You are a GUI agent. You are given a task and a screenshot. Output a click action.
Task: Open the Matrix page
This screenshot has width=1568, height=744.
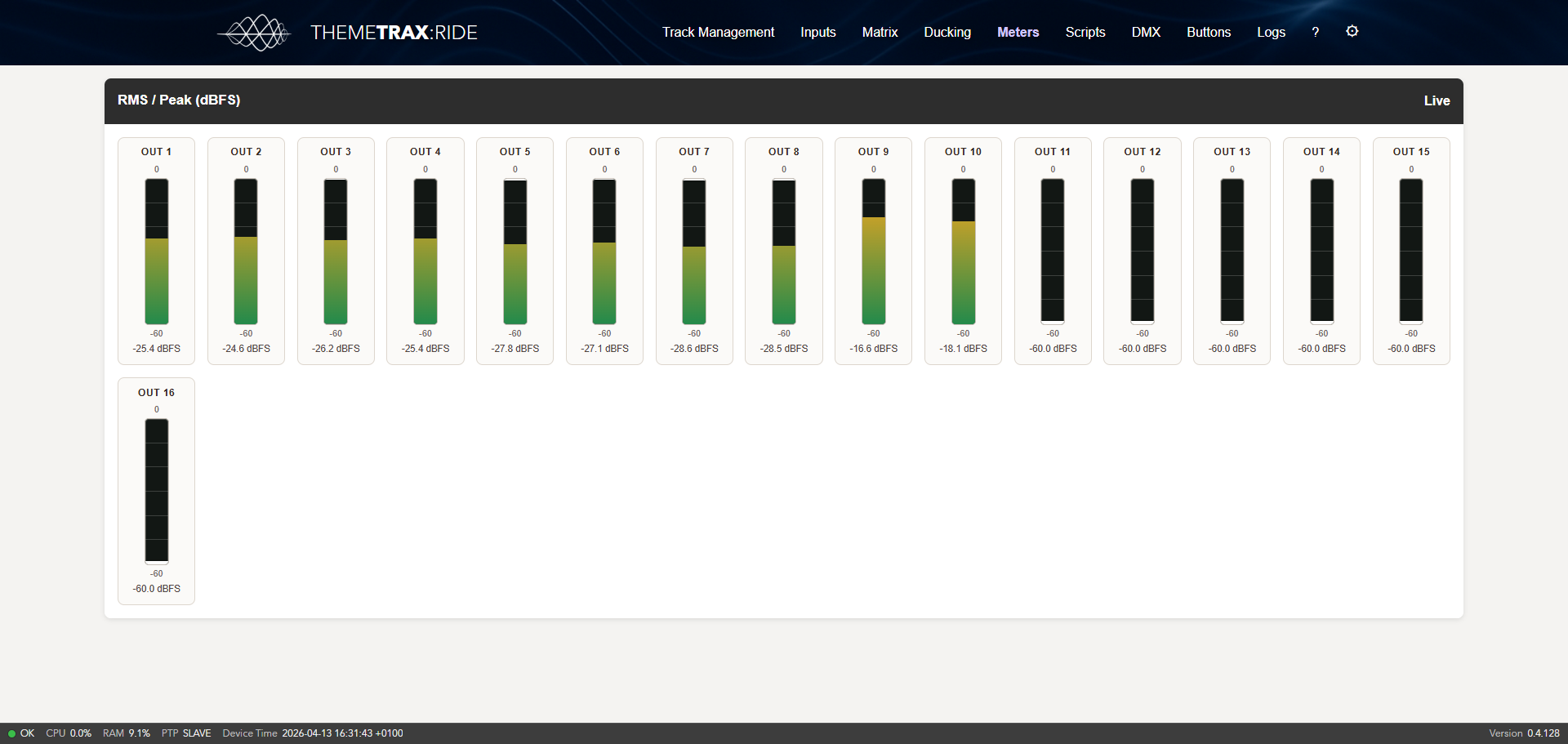click(880, 32)
